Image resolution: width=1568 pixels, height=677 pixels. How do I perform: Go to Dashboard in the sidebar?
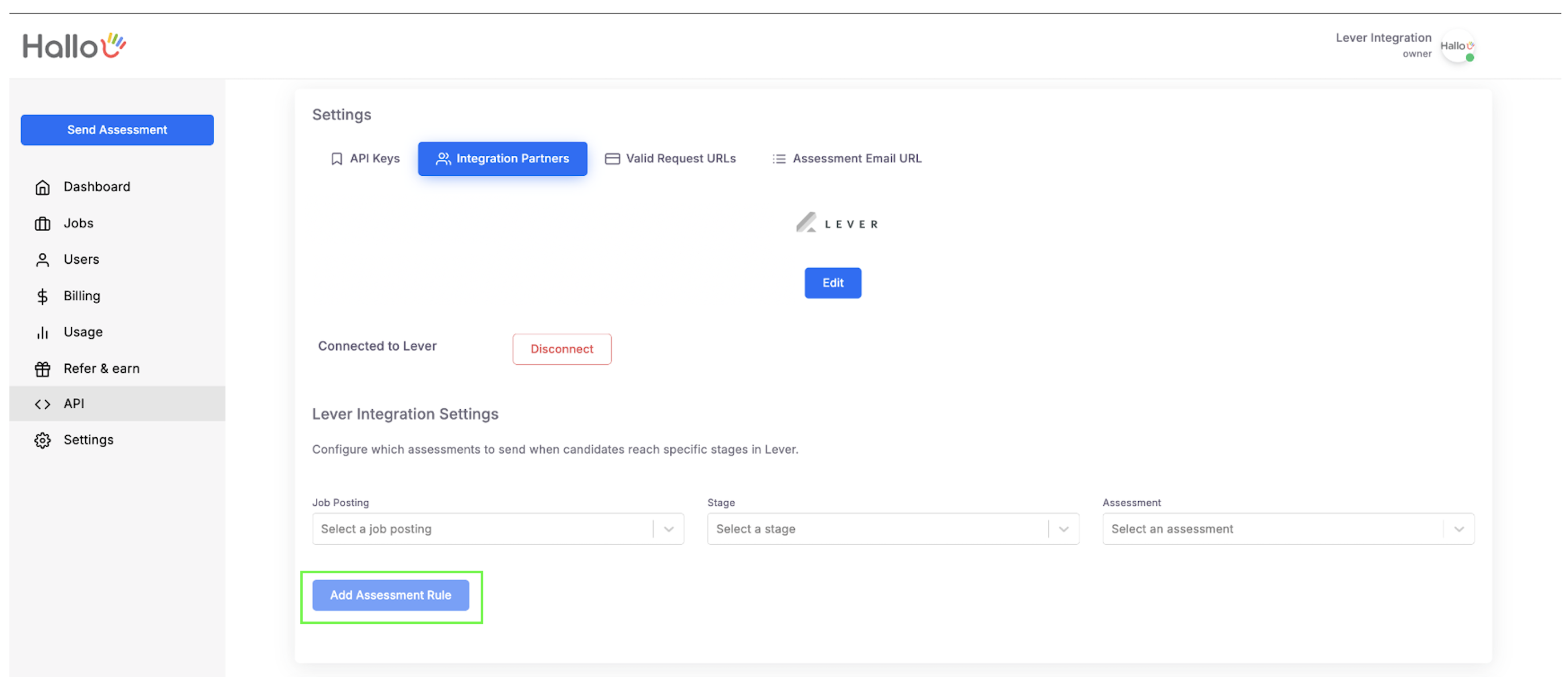point(117,187)
